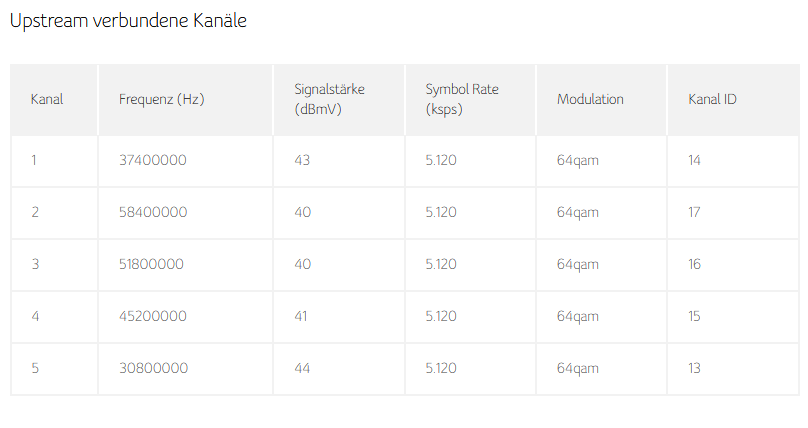The height and width of the screenshot is (428, 808).
Task: Click the 5.120 symbol rate in channel 2 row
Action: (x=441, y=212)
